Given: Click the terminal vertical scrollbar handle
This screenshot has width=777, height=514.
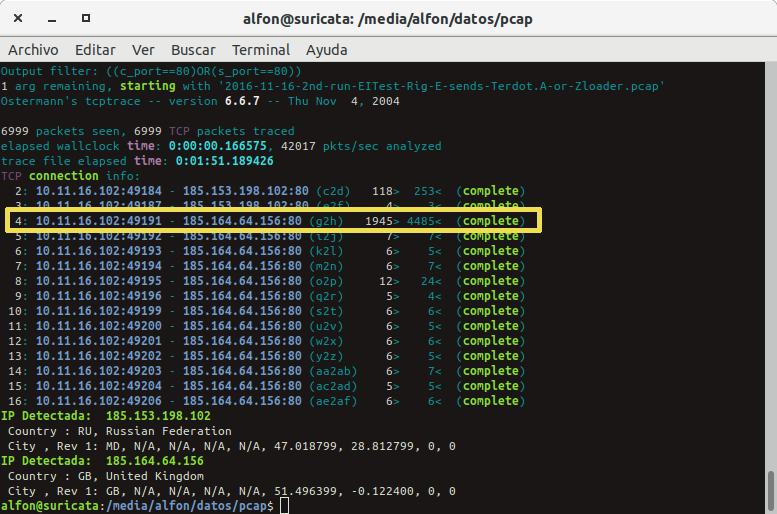Looking at the screenshot, I should (771, 489).
